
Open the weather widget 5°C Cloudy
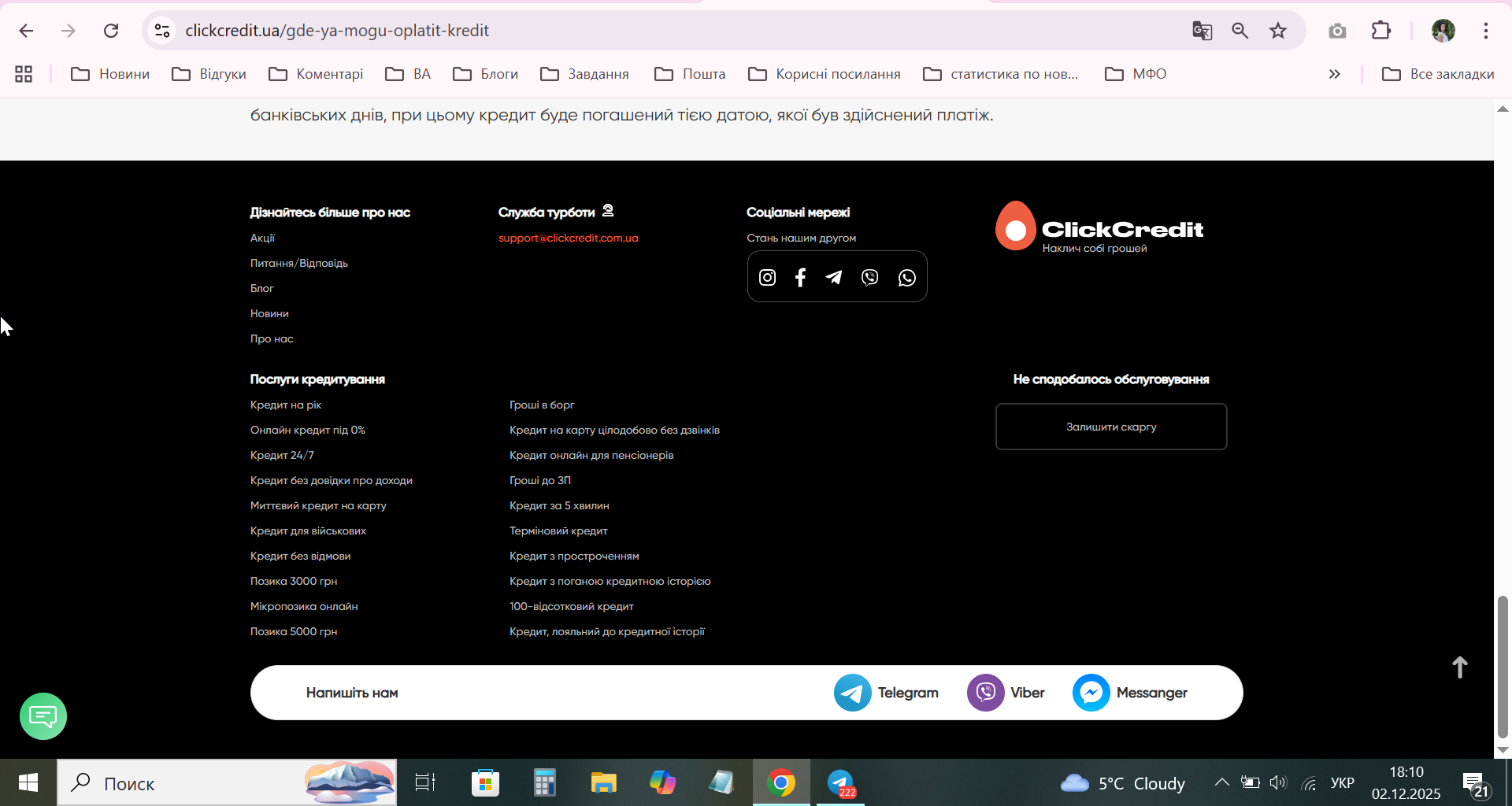tap(1122, 782)
